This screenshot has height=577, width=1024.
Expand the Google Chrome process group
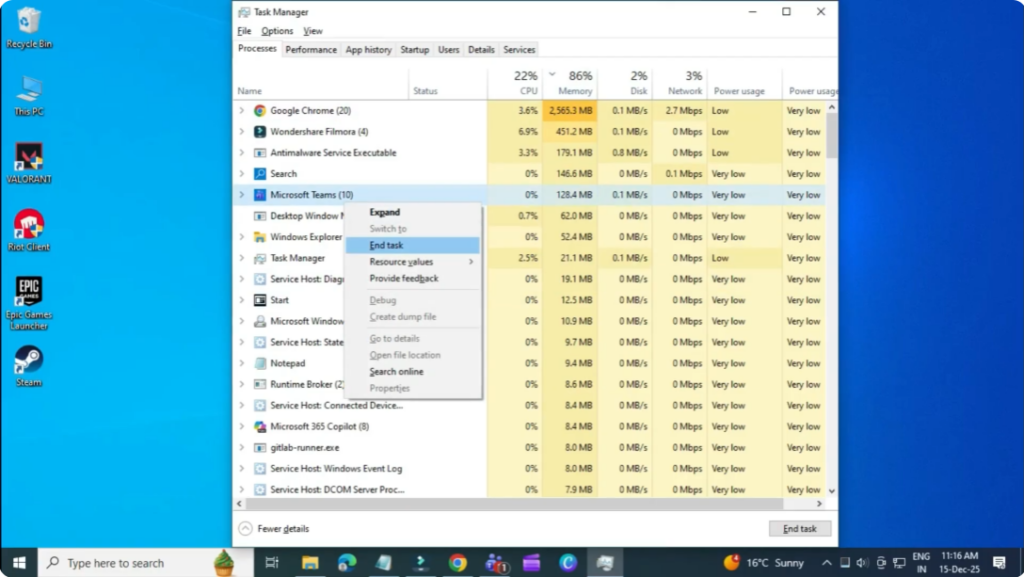coord(244,110)
